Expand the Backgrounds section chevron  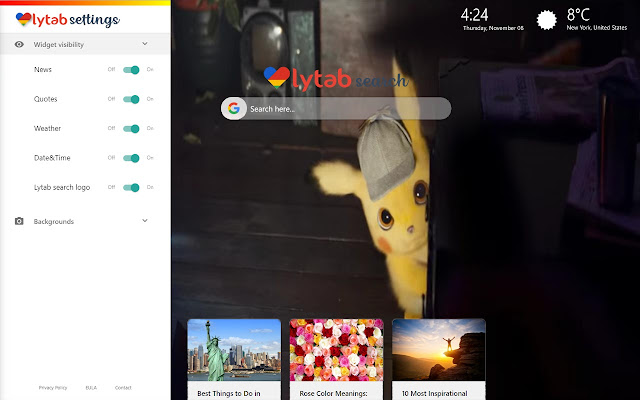click(145, 220)
